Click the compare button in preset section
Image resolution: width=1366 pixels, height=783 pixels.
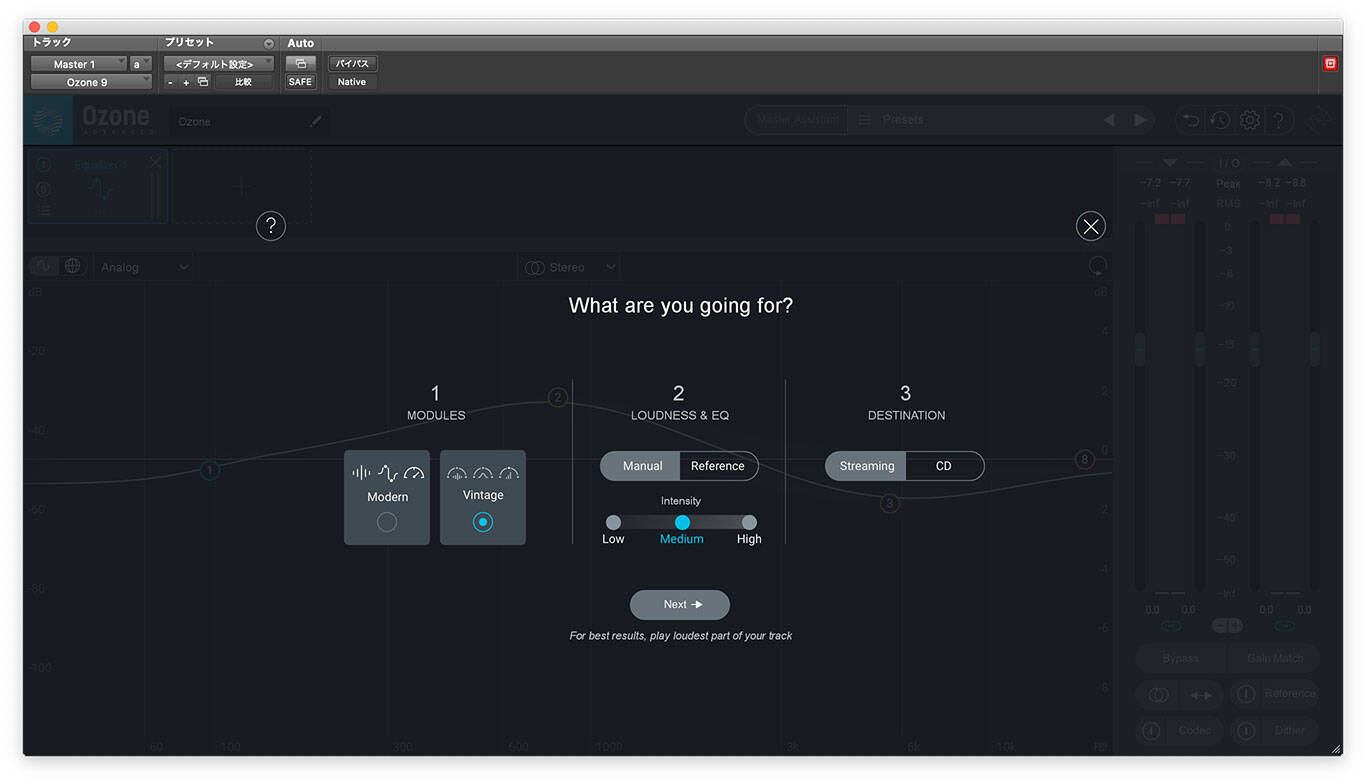(243, 82)
